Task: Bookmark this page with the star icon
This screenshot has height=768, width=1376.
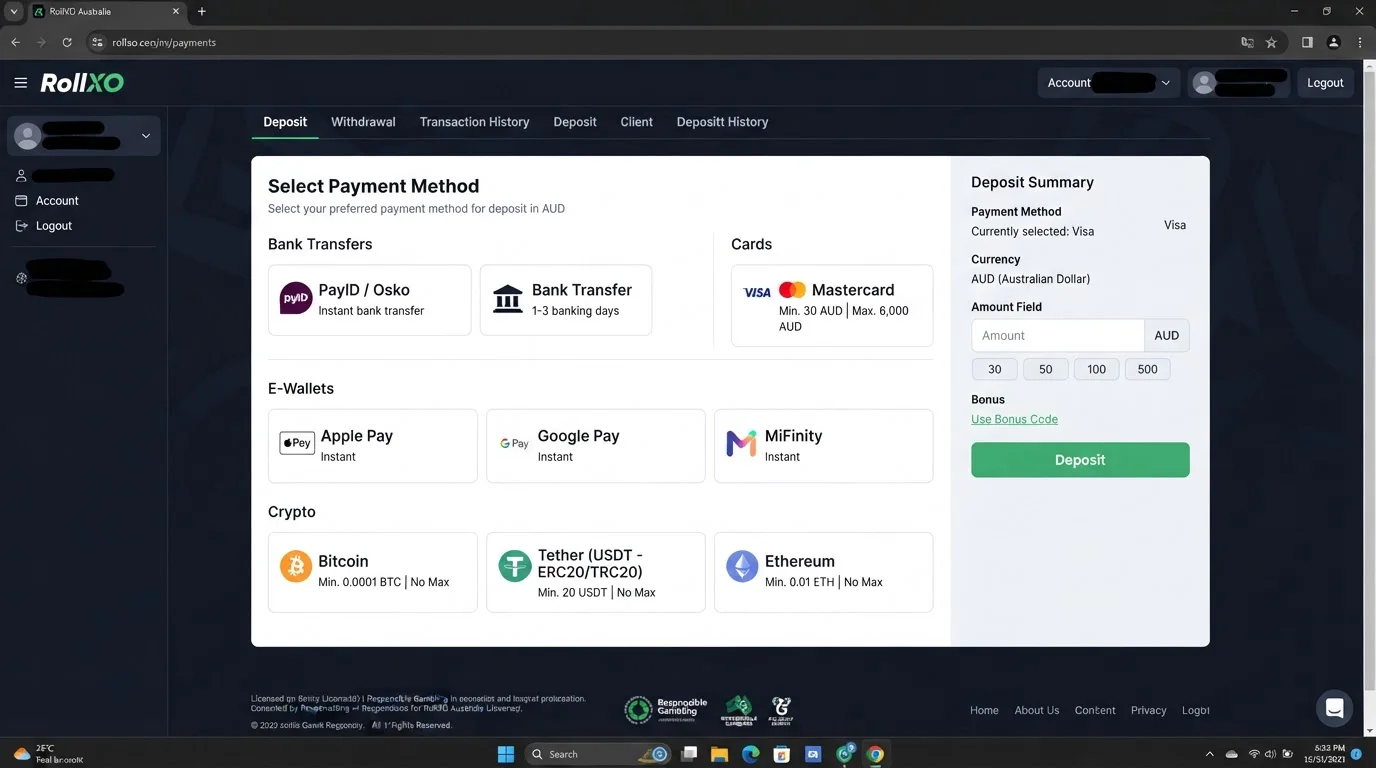Action: click(x=1271, y=42)
